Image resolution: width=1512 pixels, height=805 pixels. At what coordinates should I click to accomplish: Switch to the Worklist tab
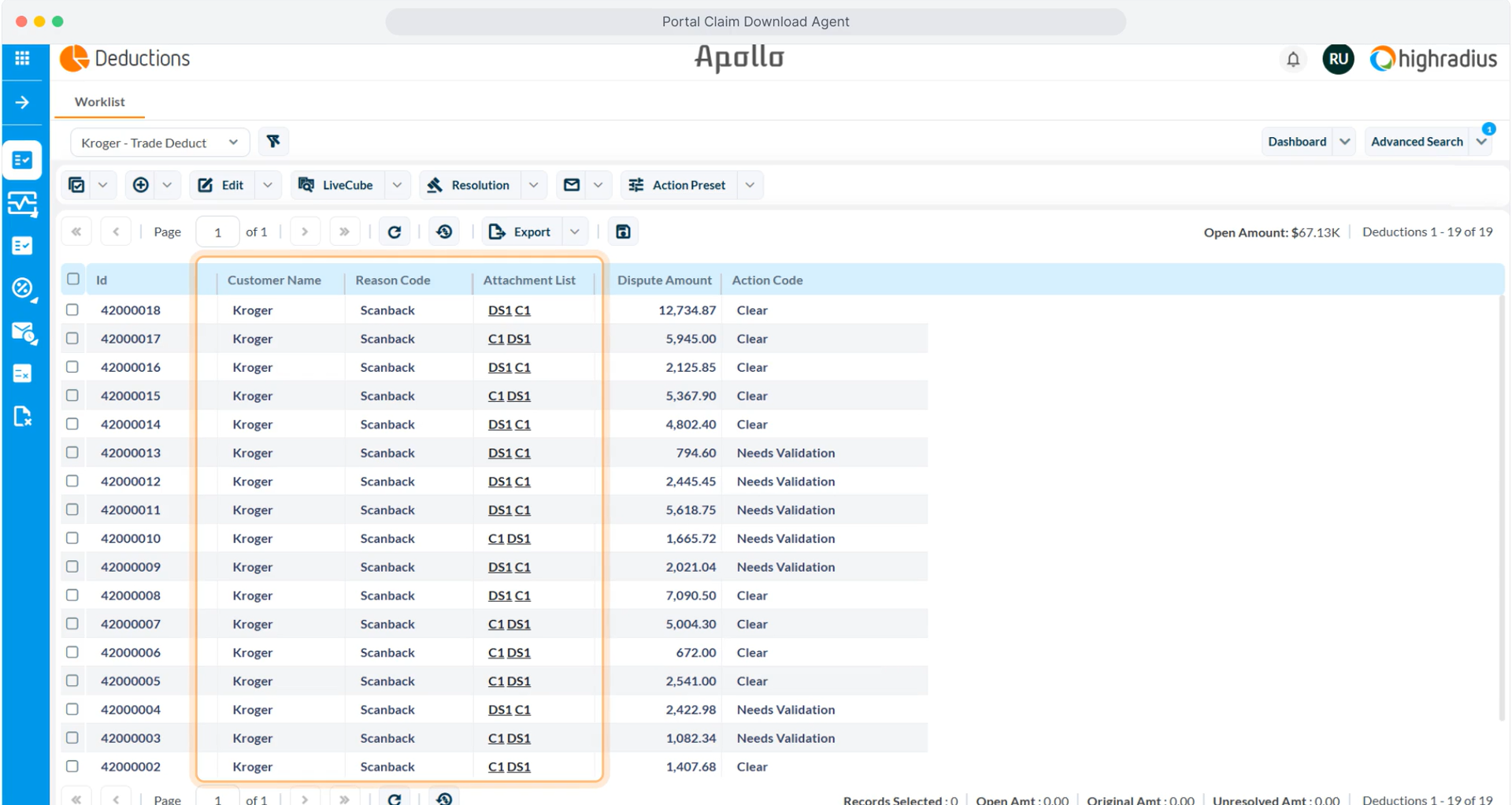tap(99, 102)
